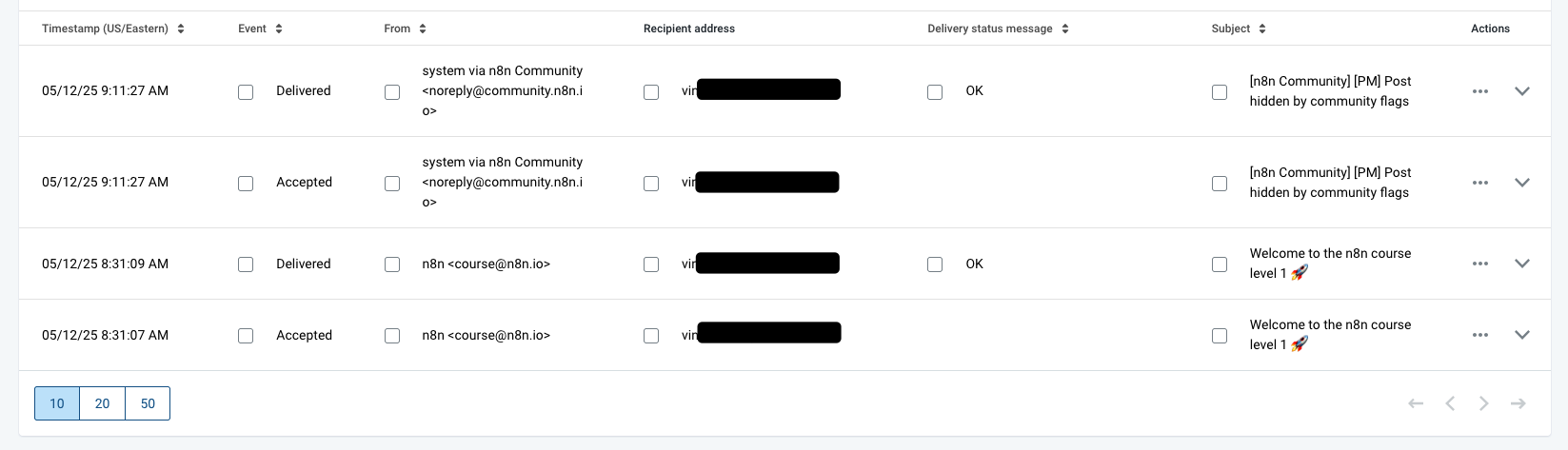Viewport: 1568px width, 450px height.
Task: Open actions menu for 8:31:07 AM row
Action: [1480, 335]
